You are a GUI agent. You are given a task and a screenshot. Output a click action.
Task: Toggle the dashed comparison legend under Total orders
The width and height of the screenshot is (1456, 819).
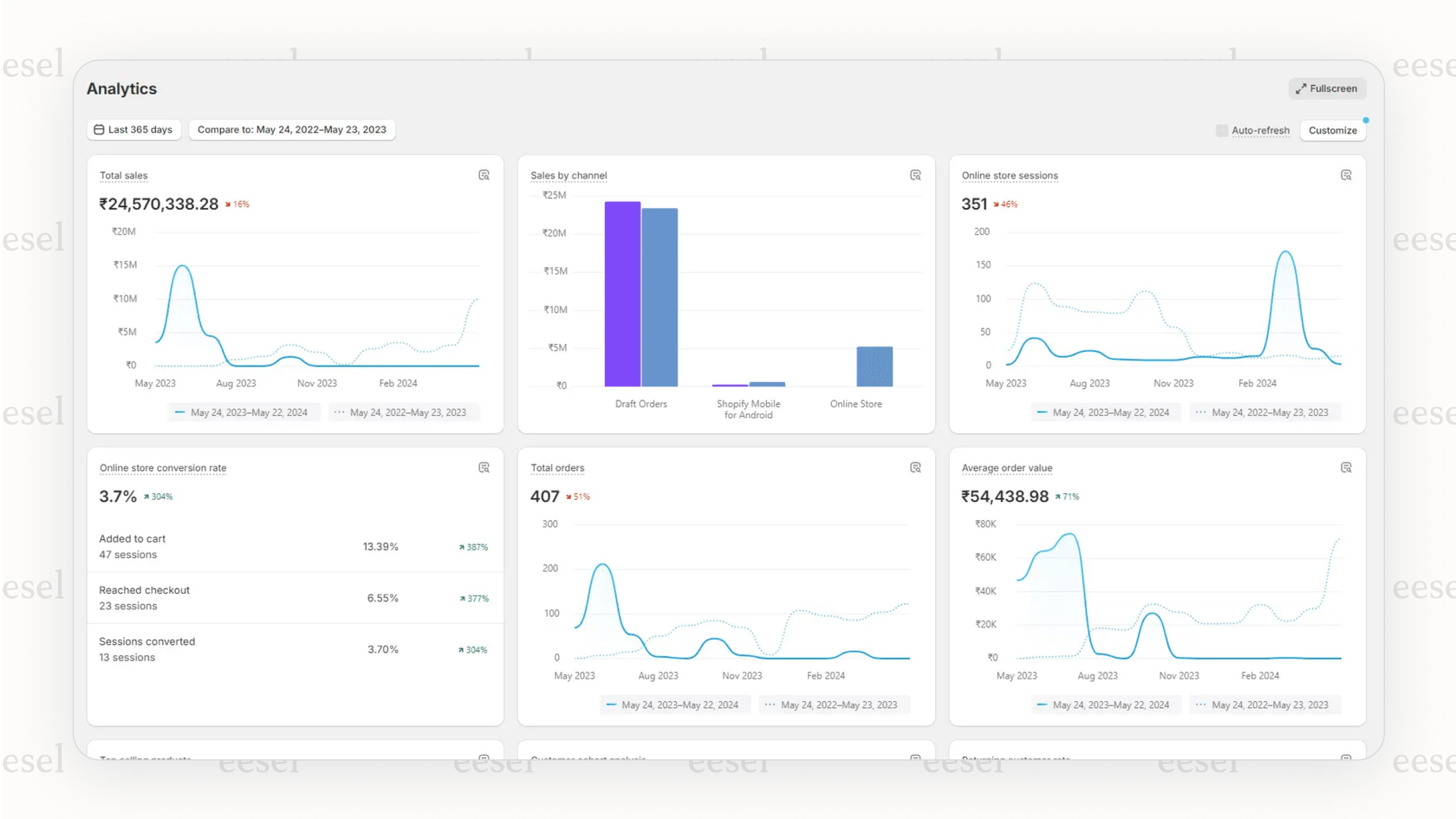click(x=833, y=705)
